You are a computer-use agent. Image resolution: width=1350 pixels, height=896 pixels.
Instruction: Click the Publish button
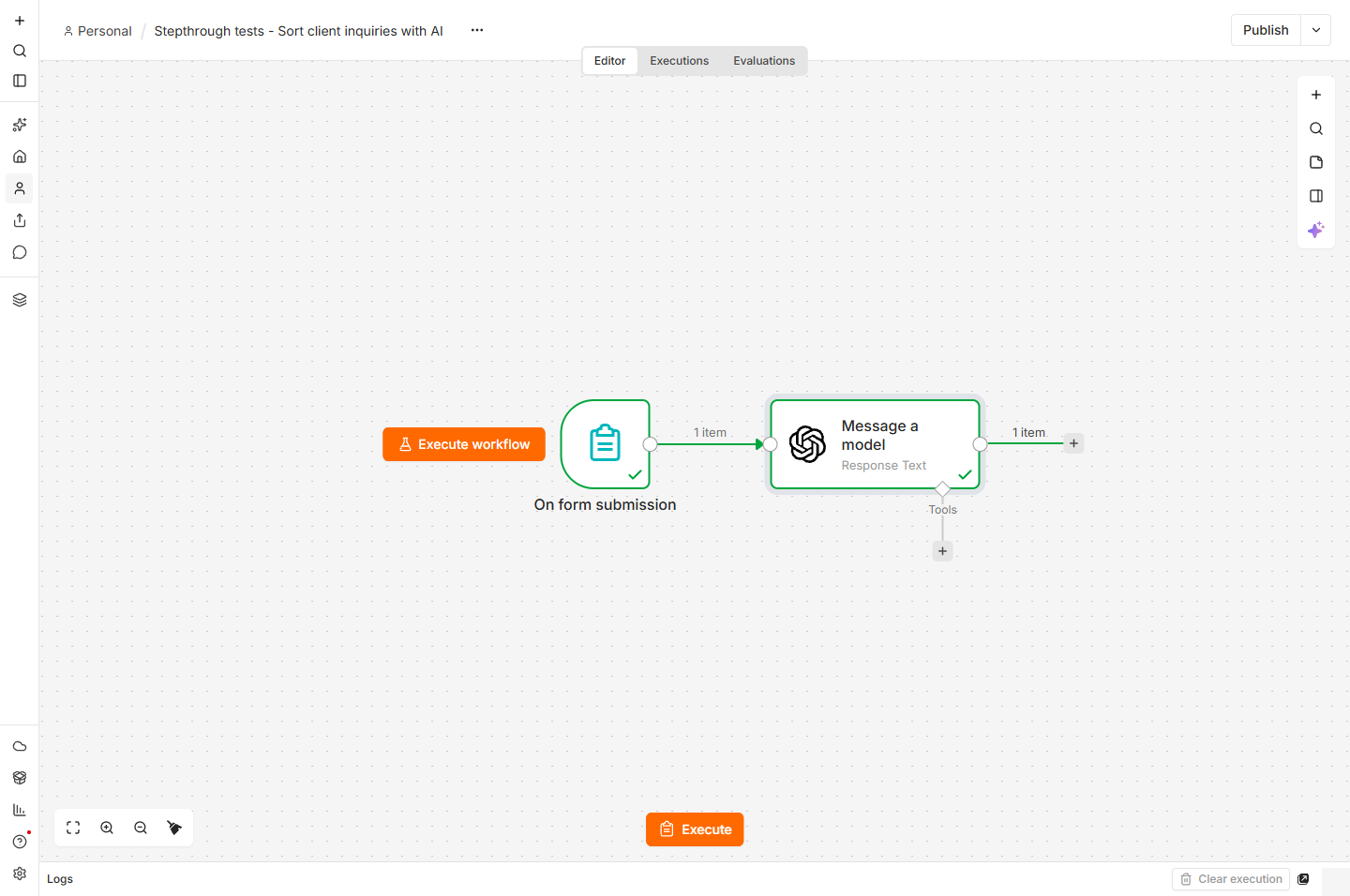(1266, 30)
